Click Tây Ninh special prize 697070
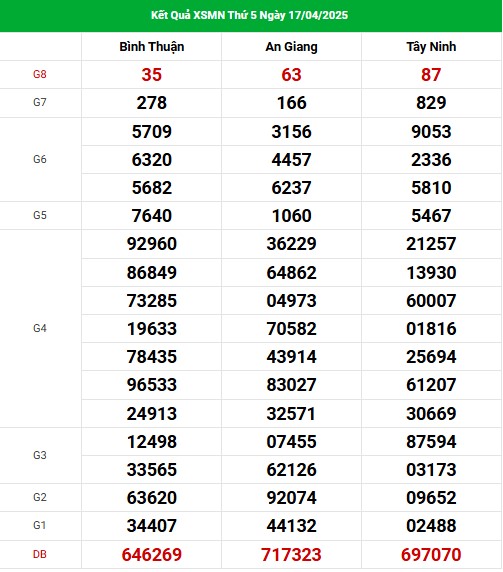 tap(432, 555)
